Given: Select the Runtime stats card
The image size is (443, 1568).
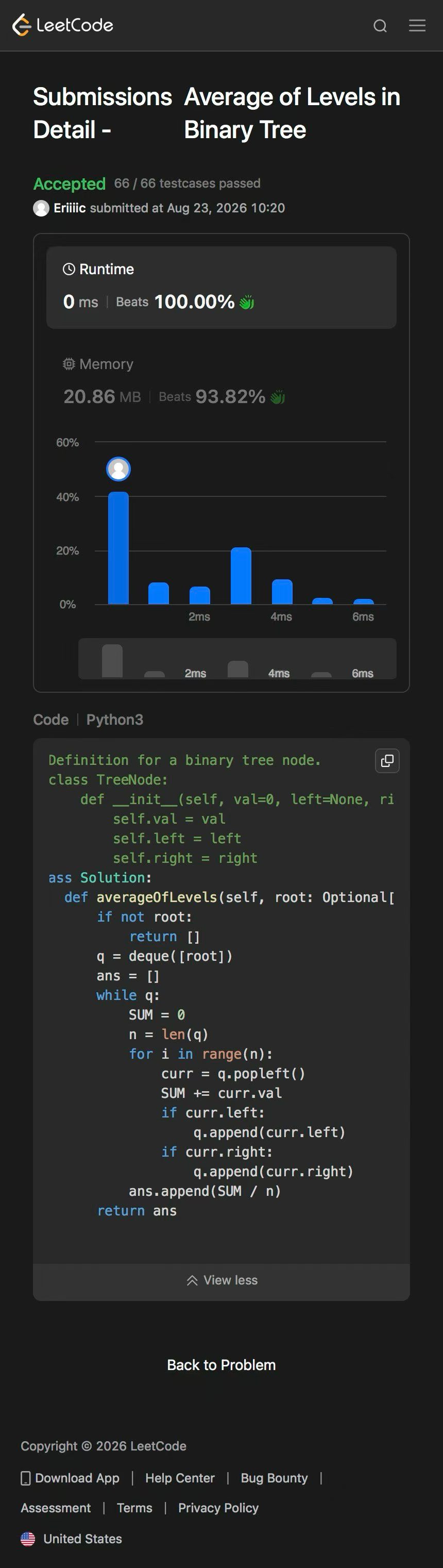Looking at the screenshot, I should [x=221, y=287].
